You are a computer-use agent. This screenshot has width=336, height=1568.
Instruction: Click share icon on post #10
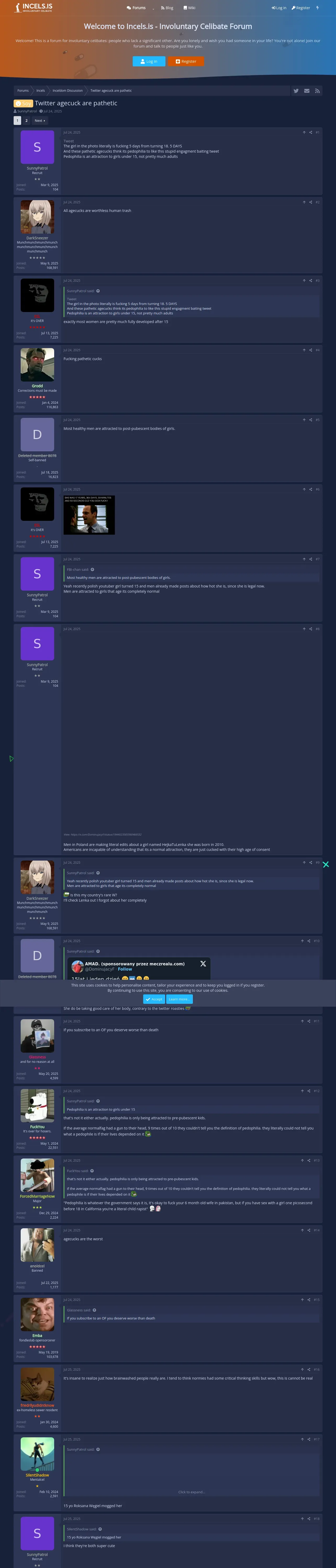[309, 941]
